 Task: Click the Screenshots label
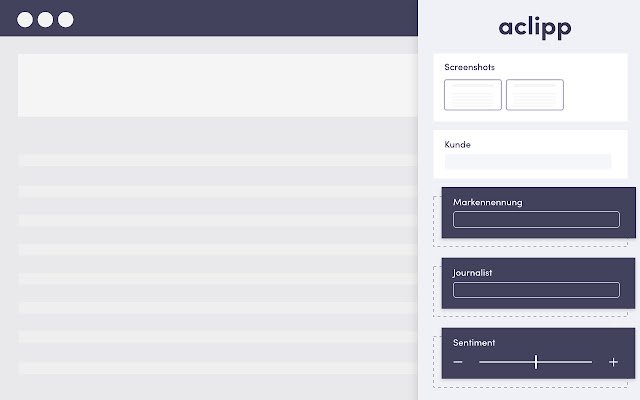(x=469, y=67)
